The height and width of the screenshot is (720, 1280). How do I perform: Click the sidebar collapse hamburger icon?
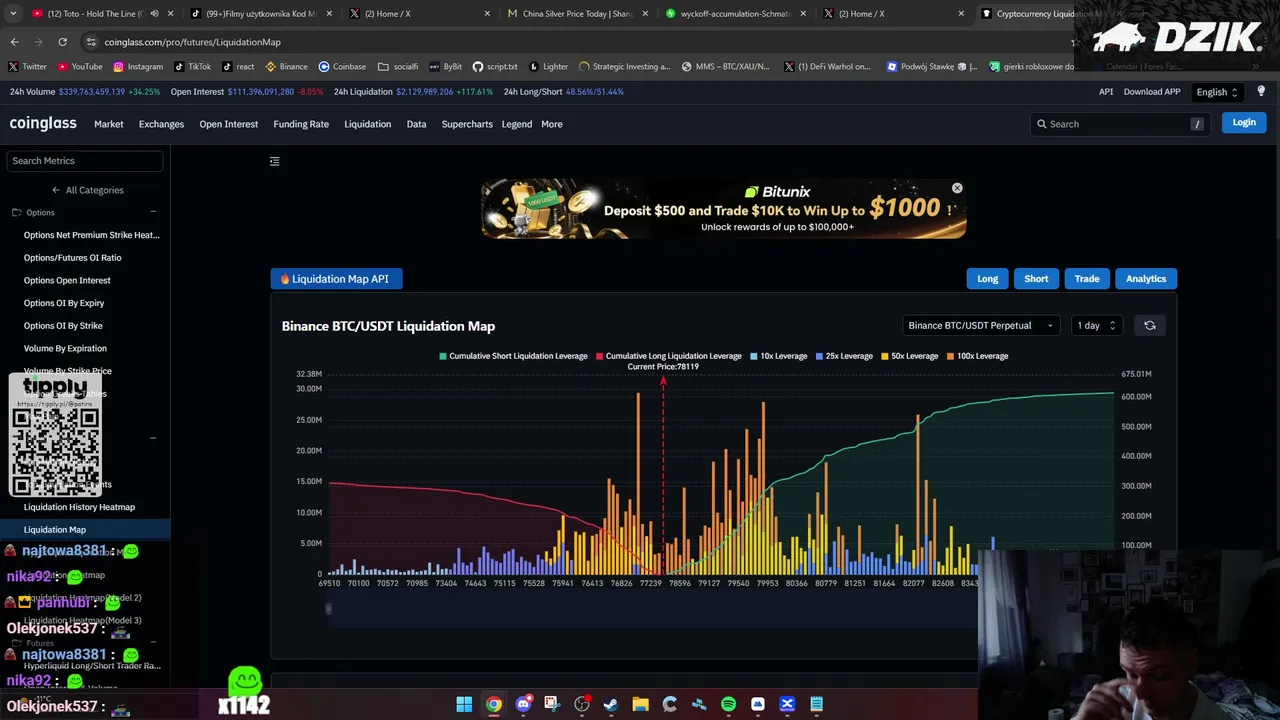pyautogui.click(x=275, y=161)
